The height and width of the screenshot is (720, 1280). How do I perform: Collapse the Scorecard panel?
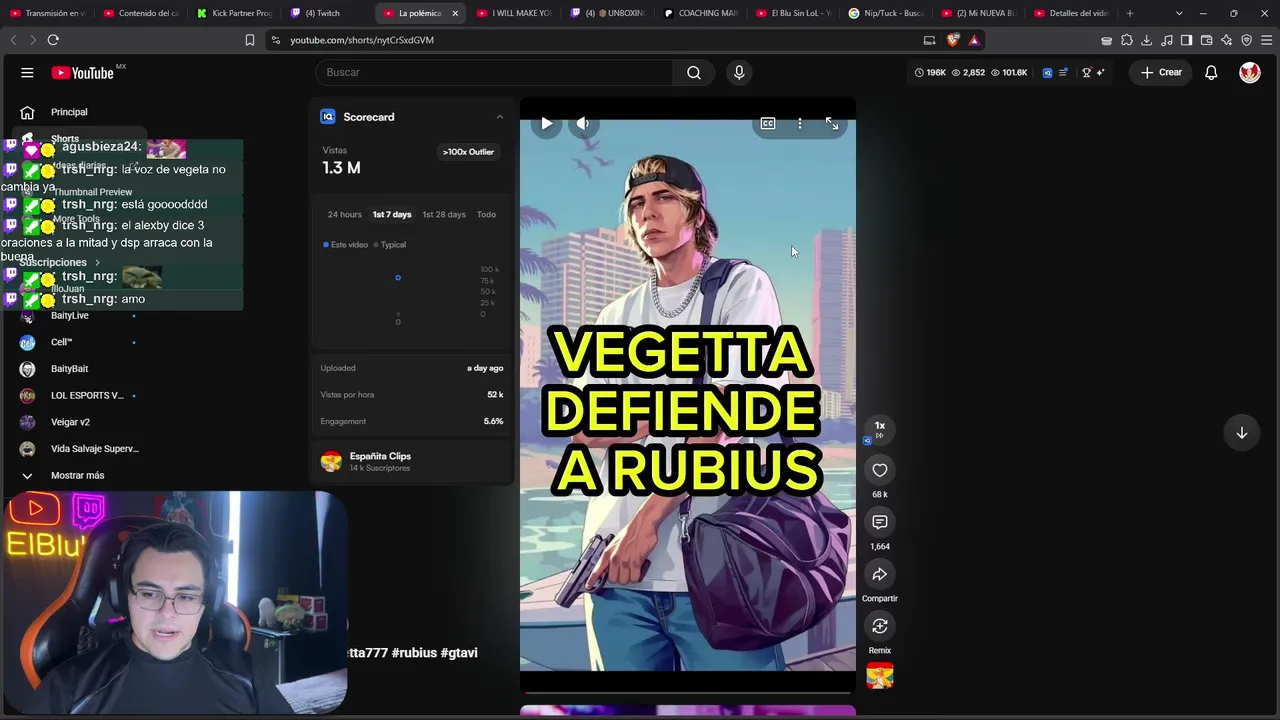pyautogui.click(x=500, y=117)
